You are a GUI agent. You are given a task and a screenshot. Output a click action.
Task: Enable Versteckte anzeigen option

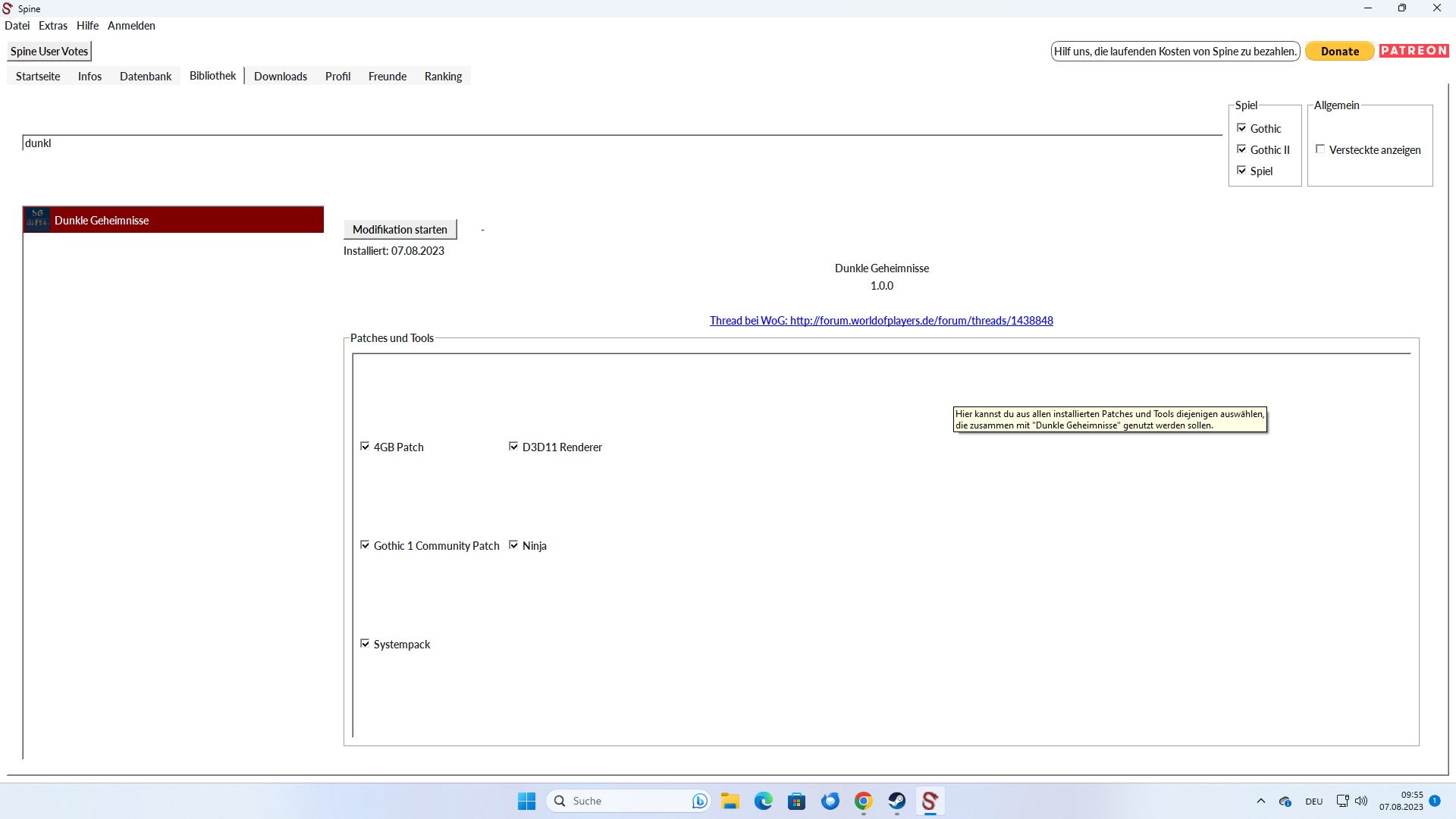[x=1320, y=149]
